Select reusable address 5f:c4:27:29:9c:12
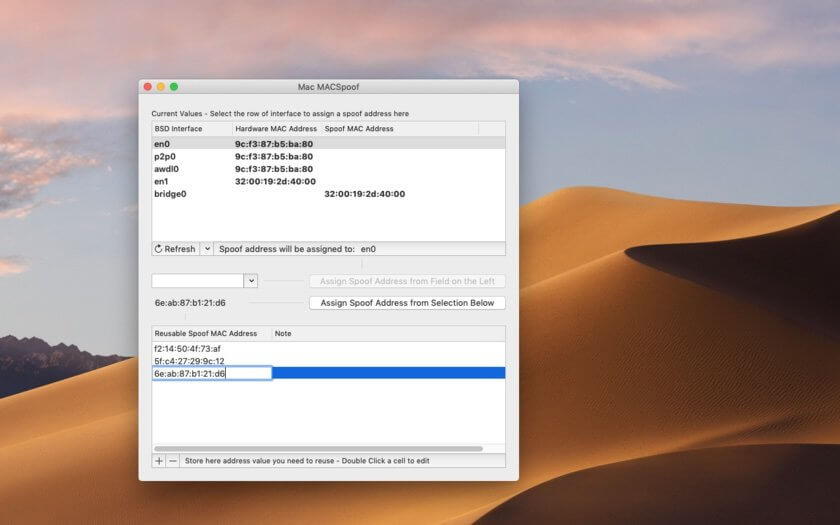The height and width of the screenshot is (525, 840). (x=189, y=361)
